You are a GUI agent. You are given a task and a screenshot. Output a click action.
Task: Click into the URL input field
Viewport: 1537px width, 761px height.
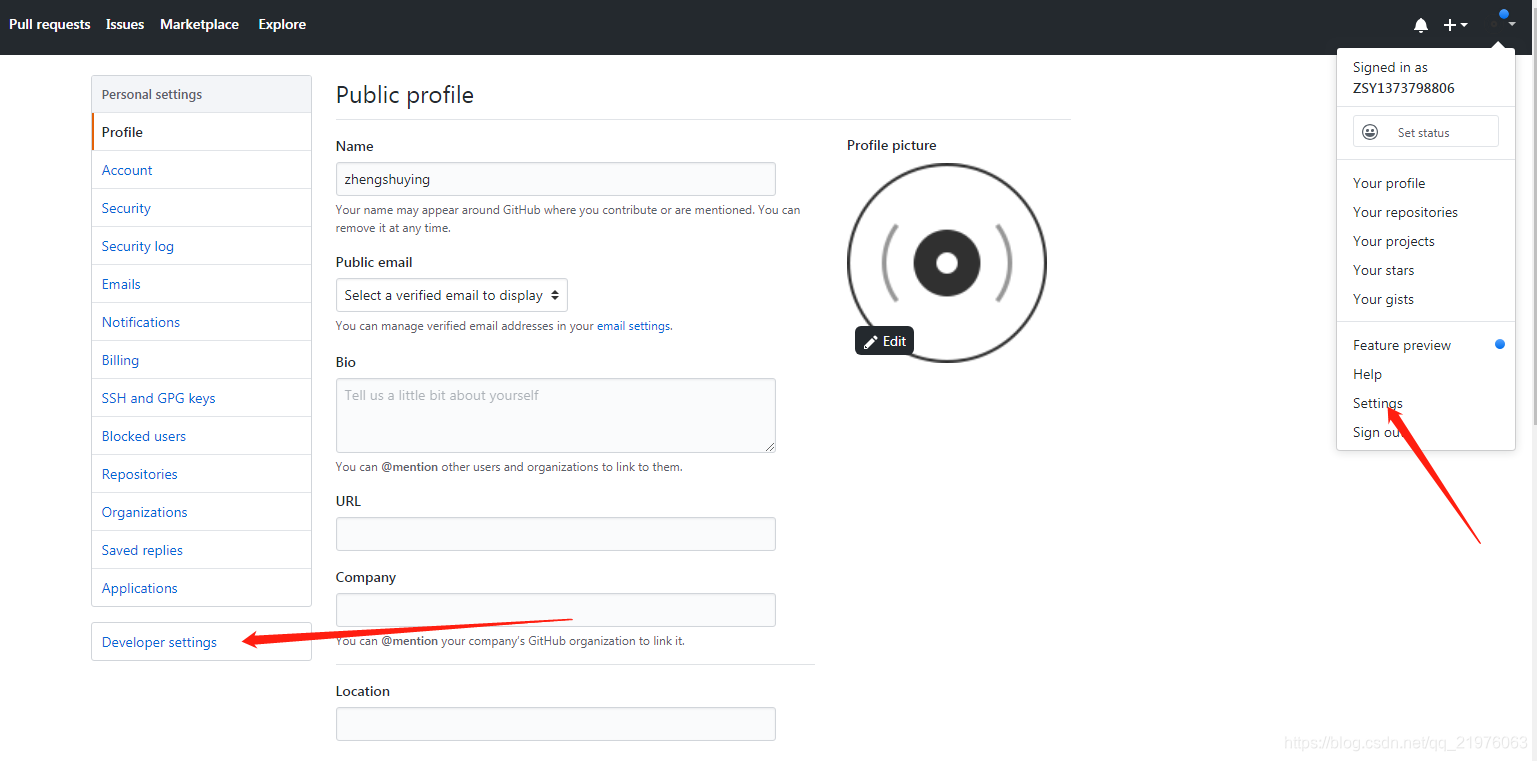(556, 534)
